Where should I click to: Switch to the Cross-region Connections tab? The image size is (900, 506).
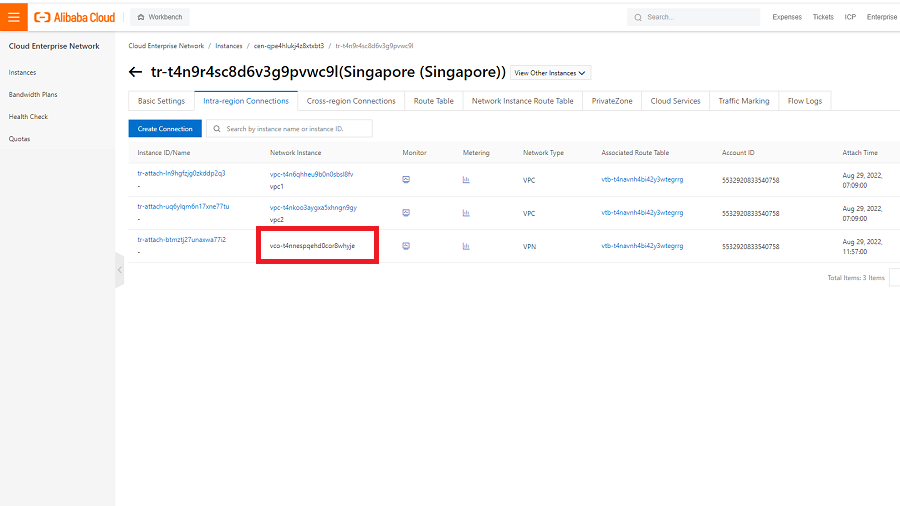(351, 101)
